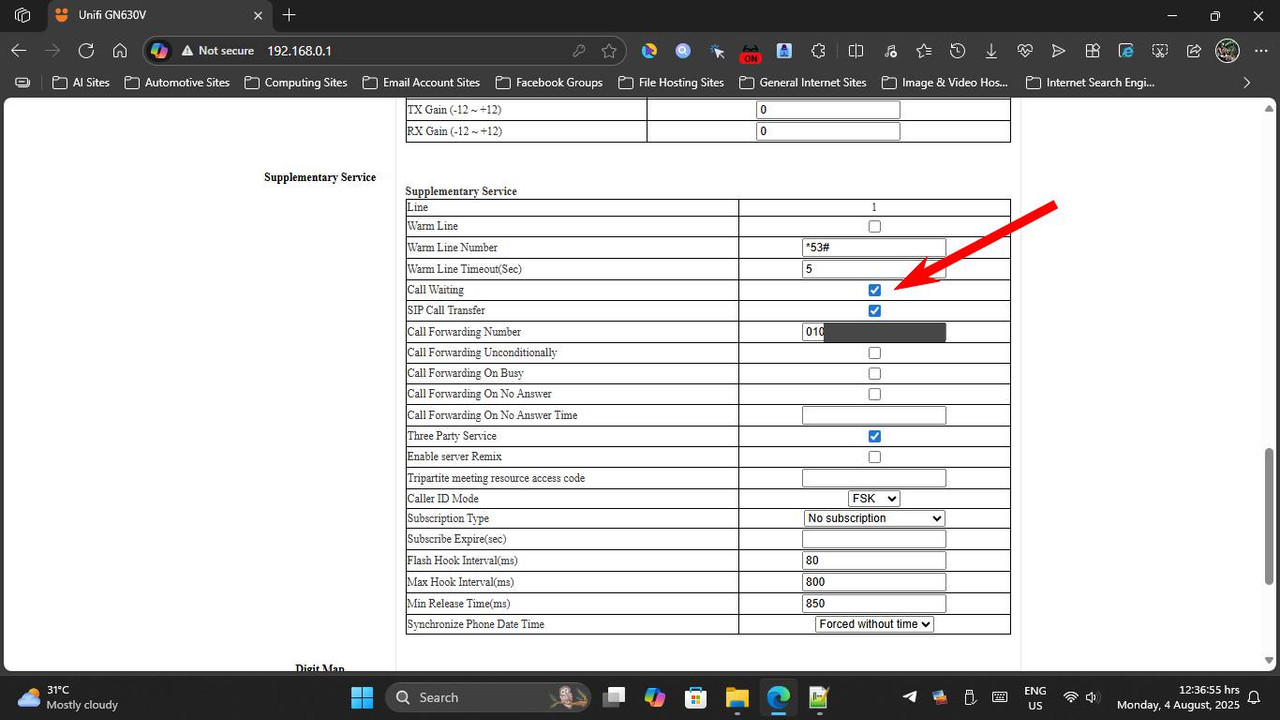Open the browser profile avatar

(1227, 51)
